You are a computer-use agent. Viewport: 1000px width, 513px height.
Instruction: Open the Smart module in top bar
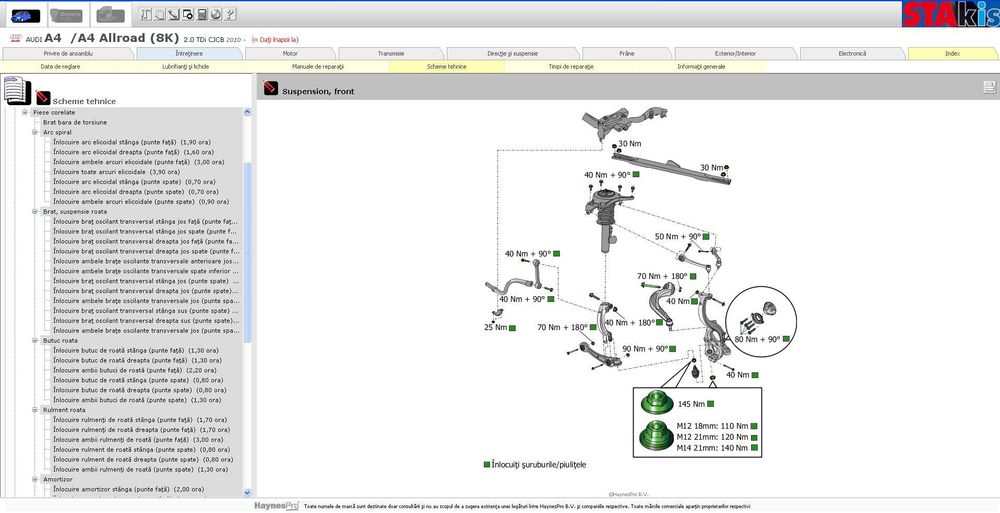click(x=66, y=15)
